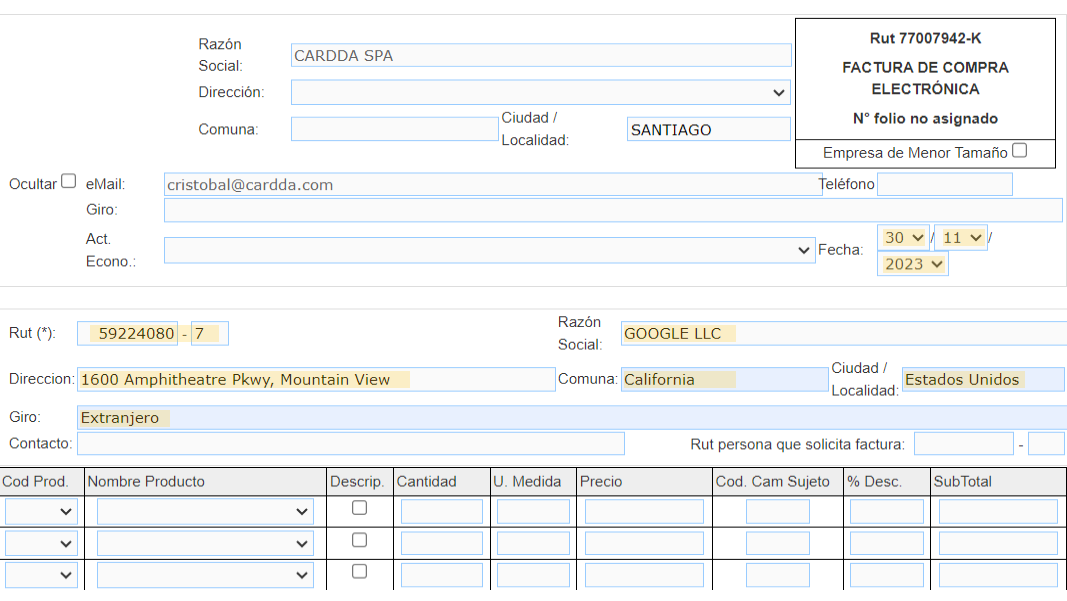Click the issuer Comuna text field

click(x=394, y=129)
